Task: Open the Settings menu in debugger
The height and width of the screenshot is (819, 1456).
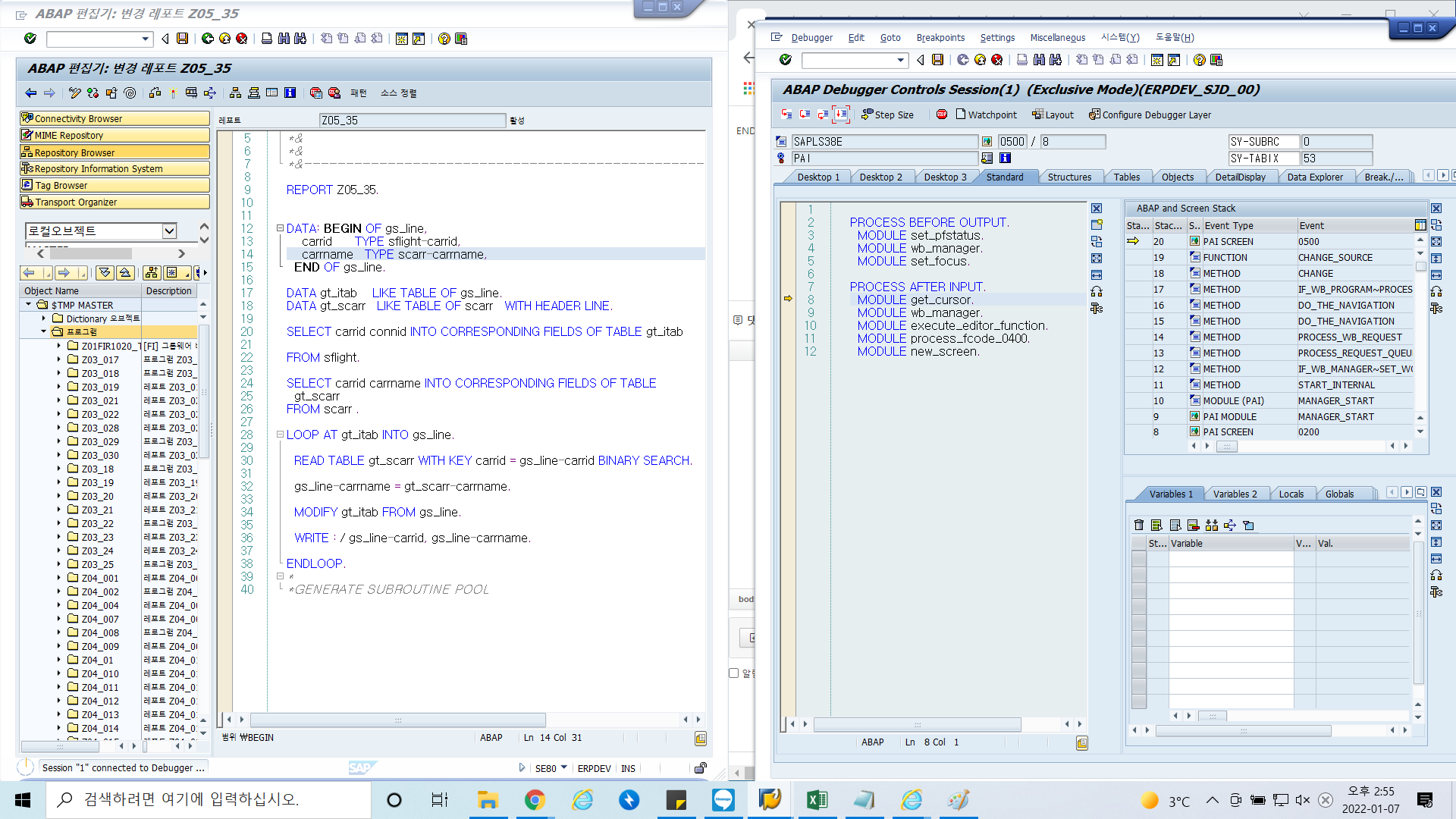Action: coord(997,37)
